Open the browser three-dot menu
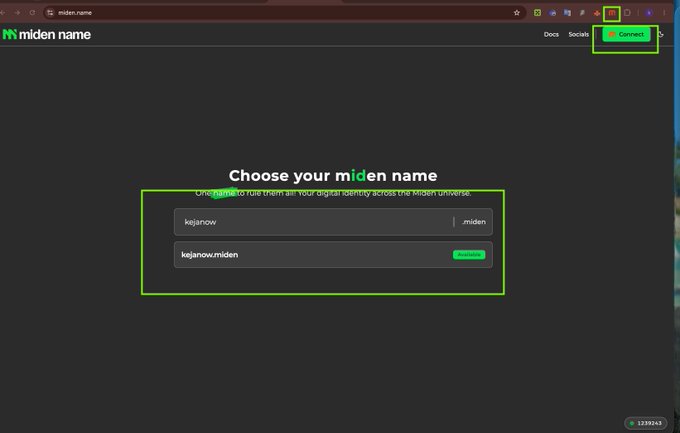The height and width of the screenshot is (433, 680). coord(664,13)
